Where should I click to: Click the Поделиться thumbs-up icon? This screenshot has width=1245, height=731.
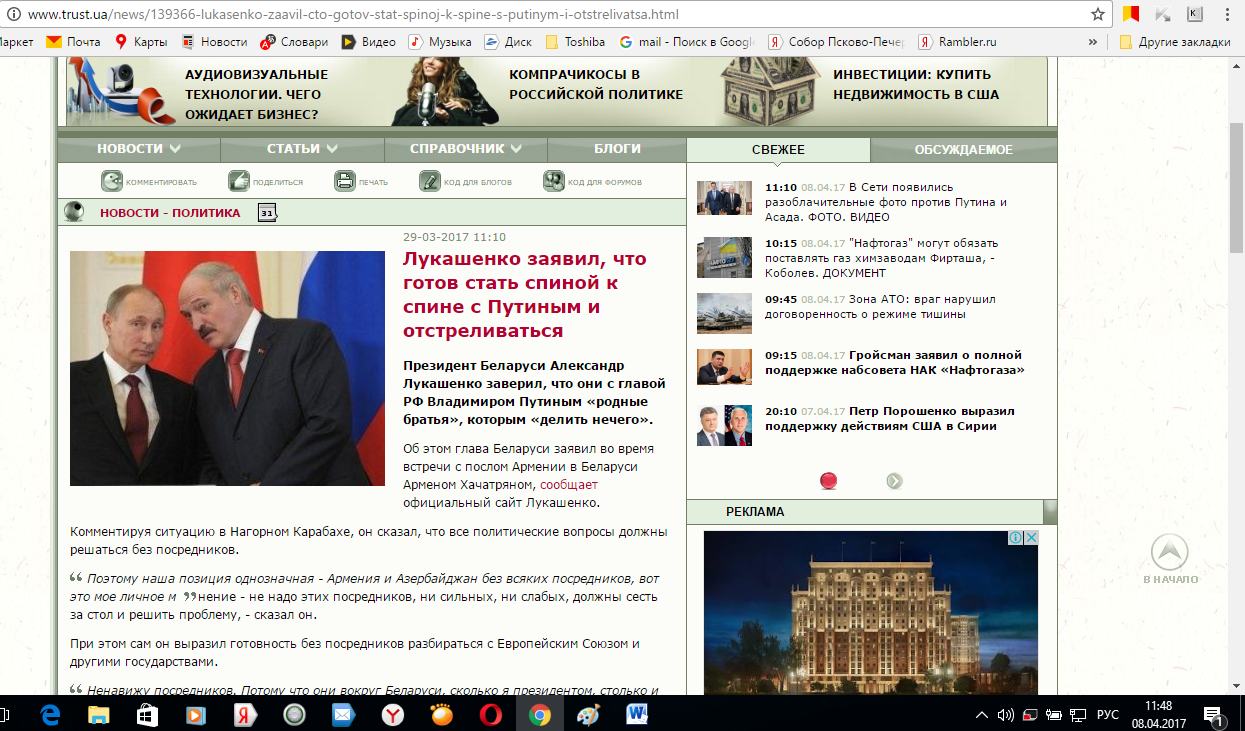[239, 181]
